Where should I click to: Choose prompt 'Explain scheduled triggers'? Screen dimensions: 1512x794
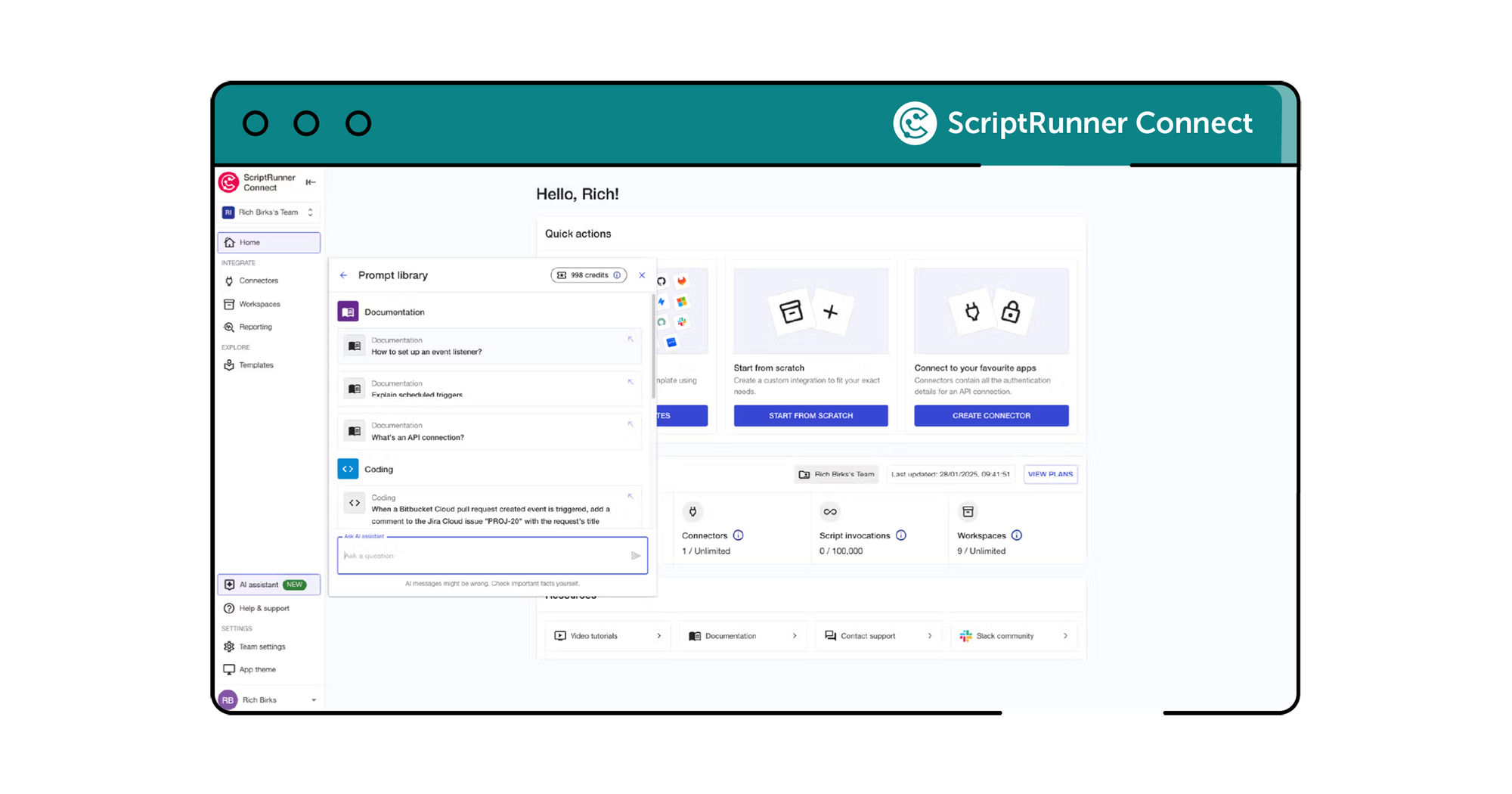pos(490,389)
